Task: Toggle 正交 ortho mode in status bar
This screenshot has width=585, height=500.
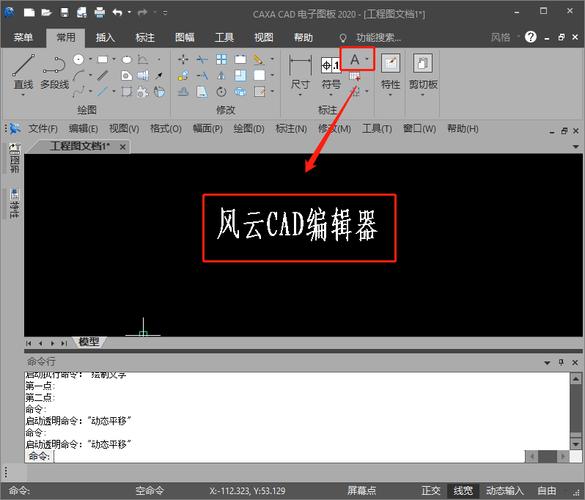Action: pos(431,490)
